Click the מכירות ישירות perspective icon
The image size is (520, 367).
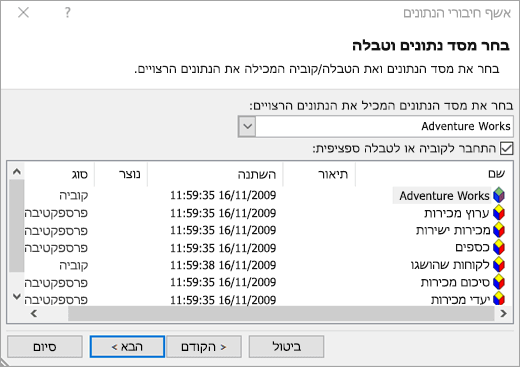(499, 230)
